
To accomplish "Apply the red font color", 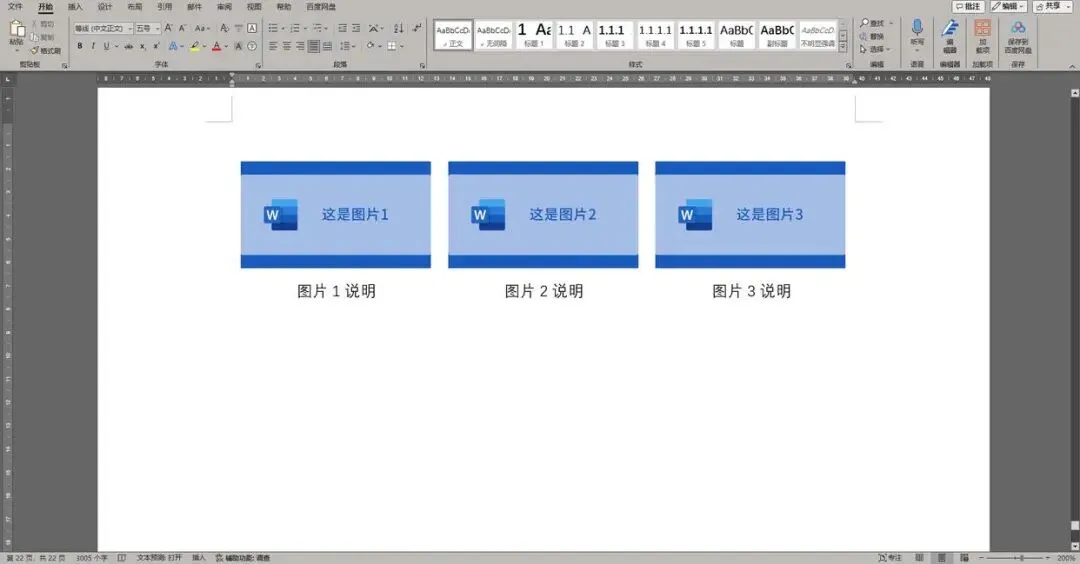I will tap(216, 46).
